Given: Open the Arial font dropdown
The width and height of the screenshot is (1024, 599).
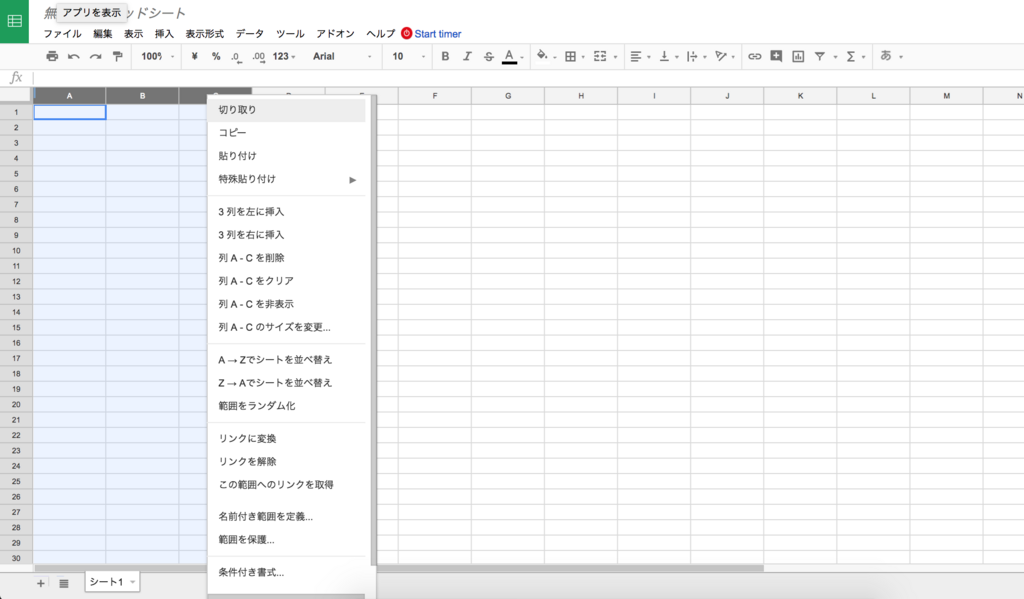Looking at the screenshot, I should (x=342, y=56).
